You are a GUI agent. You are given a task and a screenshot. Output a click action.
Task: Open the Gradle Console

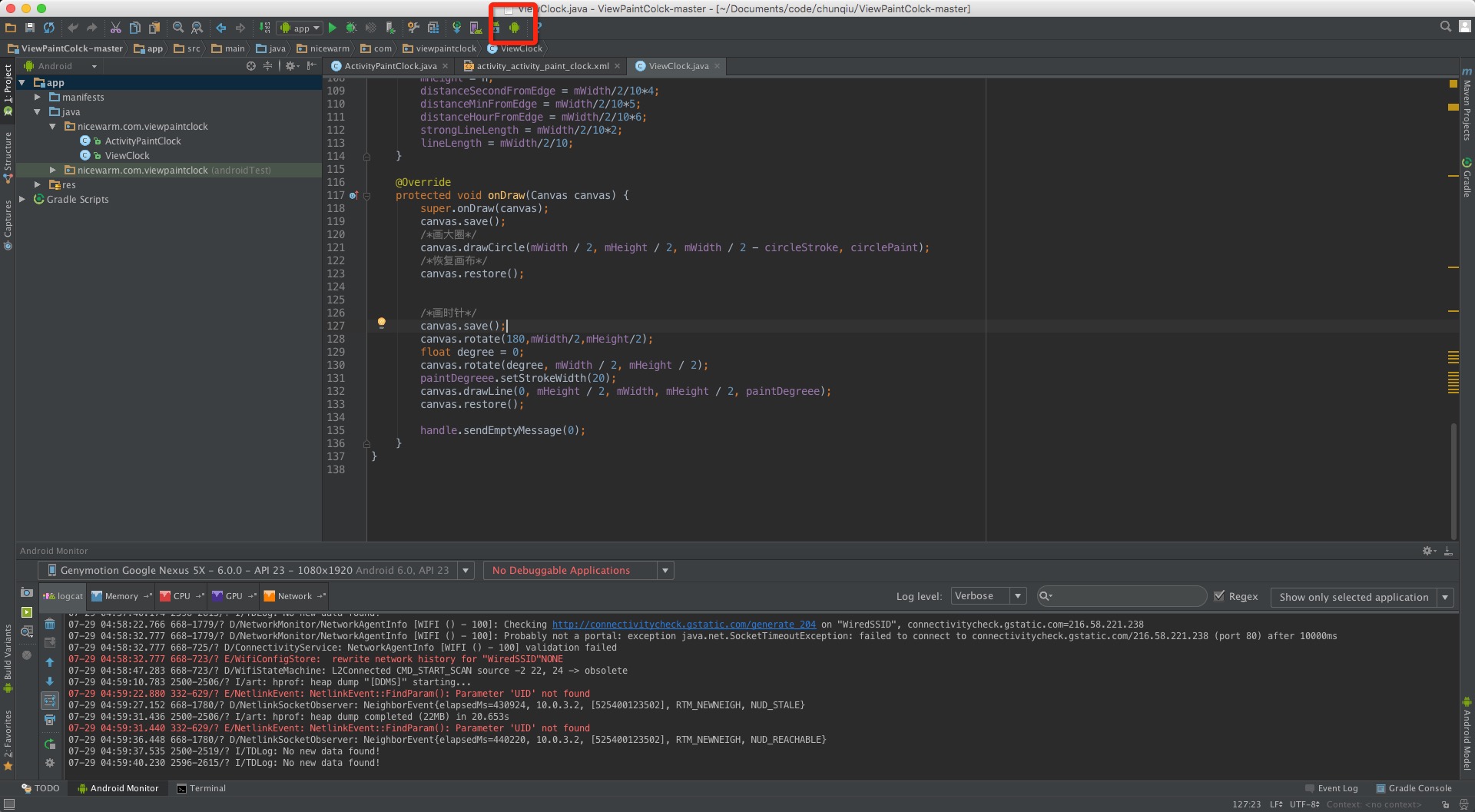tap(1414, 788)
